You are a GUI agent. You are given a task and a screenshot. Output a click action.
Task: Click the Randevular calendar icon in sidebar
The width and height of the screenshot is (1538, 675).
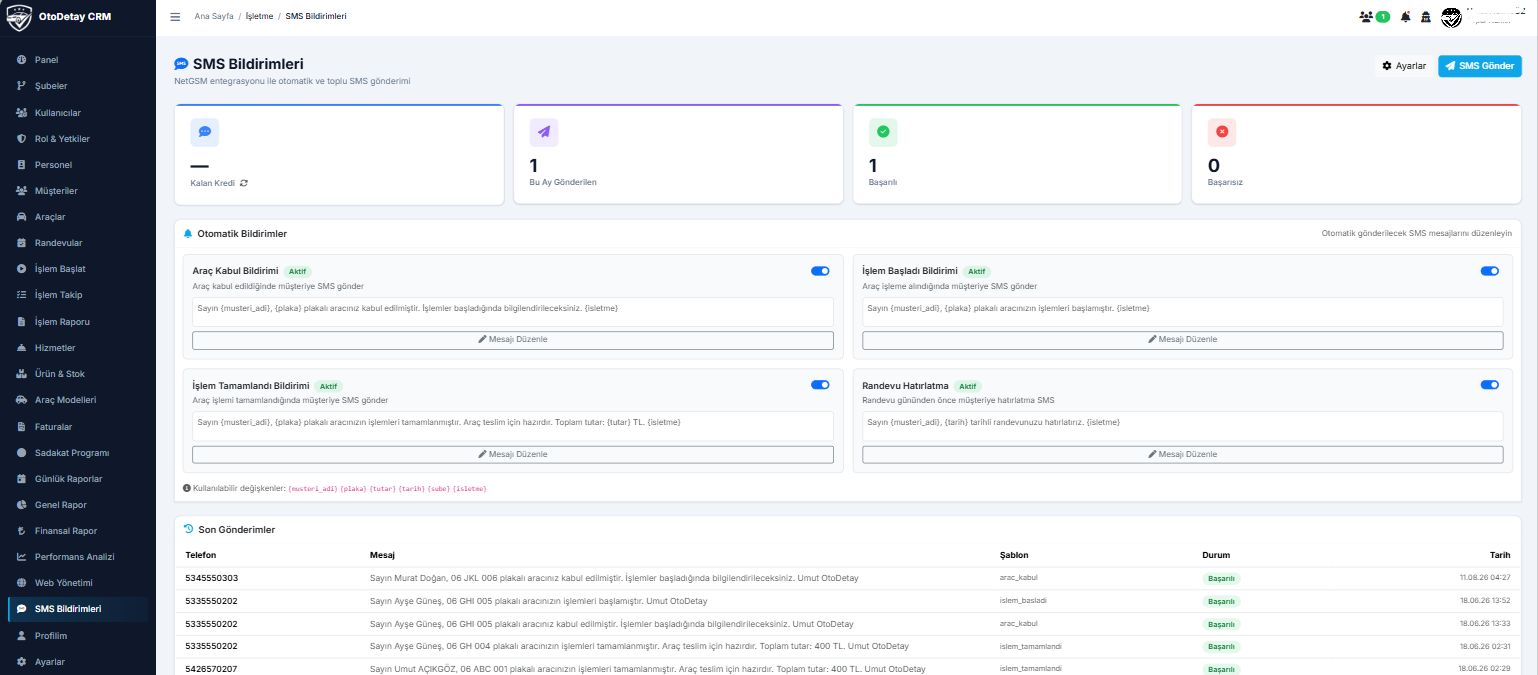click(21, 243)
